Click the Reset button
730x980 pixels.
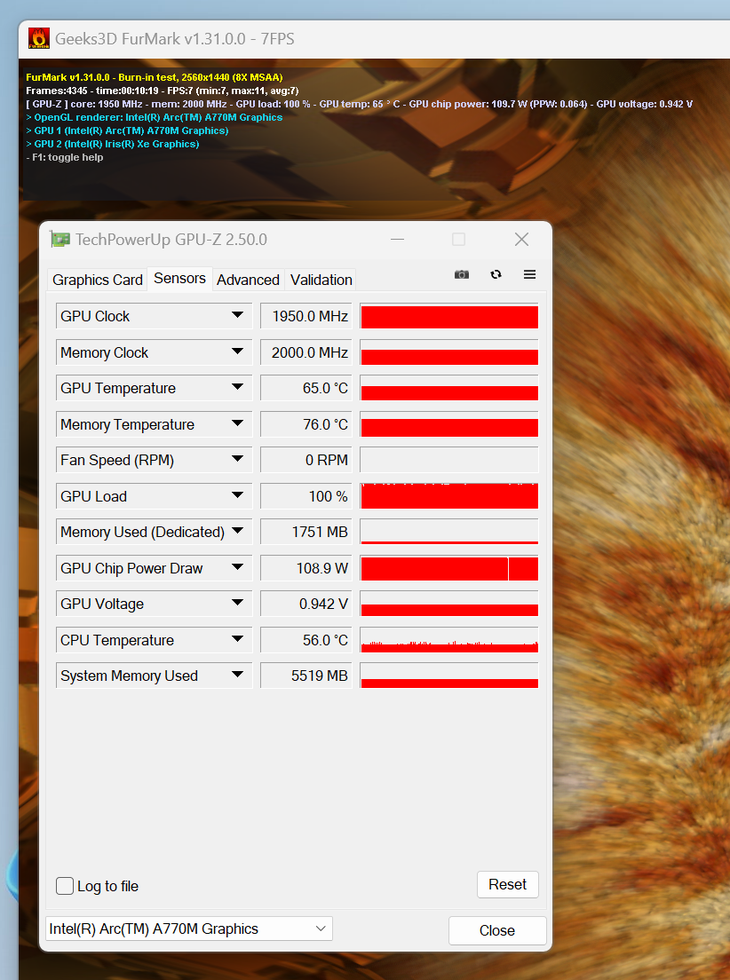click(x=508, y=884)
